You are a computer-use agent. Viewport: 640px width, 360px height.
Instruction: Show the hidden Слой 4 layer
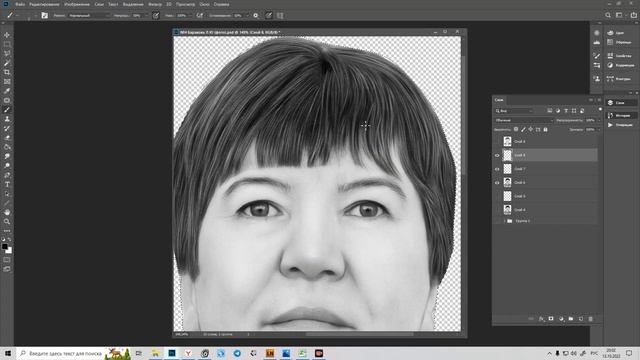pos(497,210)
